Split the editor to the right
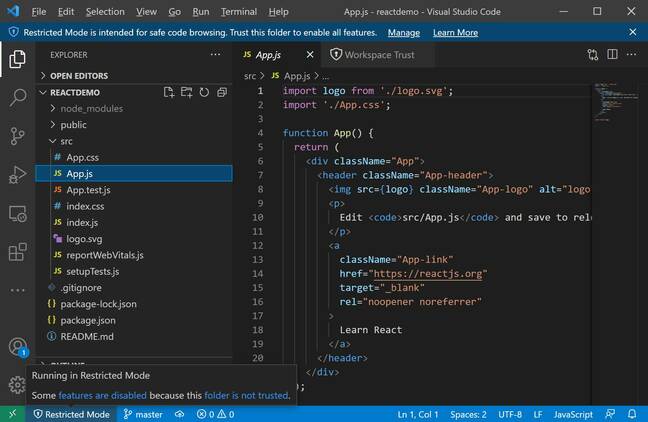The image size is (648, 422). tap(612, 55)
